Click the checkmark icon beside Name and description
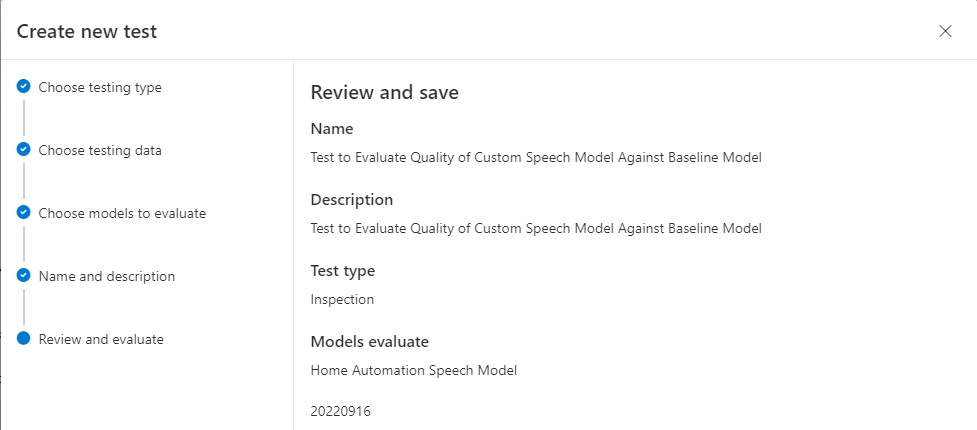Screen dimensions: 977x430 [24, 276]
